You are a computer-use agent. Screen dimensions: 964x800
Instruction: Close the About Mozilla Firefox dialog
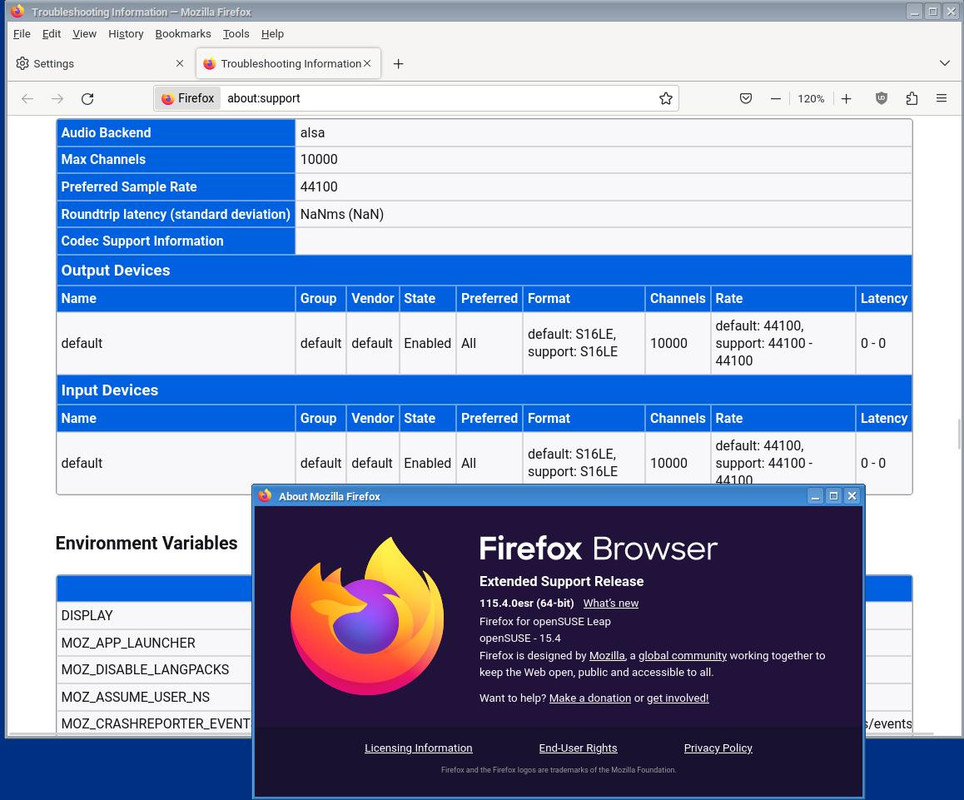[851, 496]
